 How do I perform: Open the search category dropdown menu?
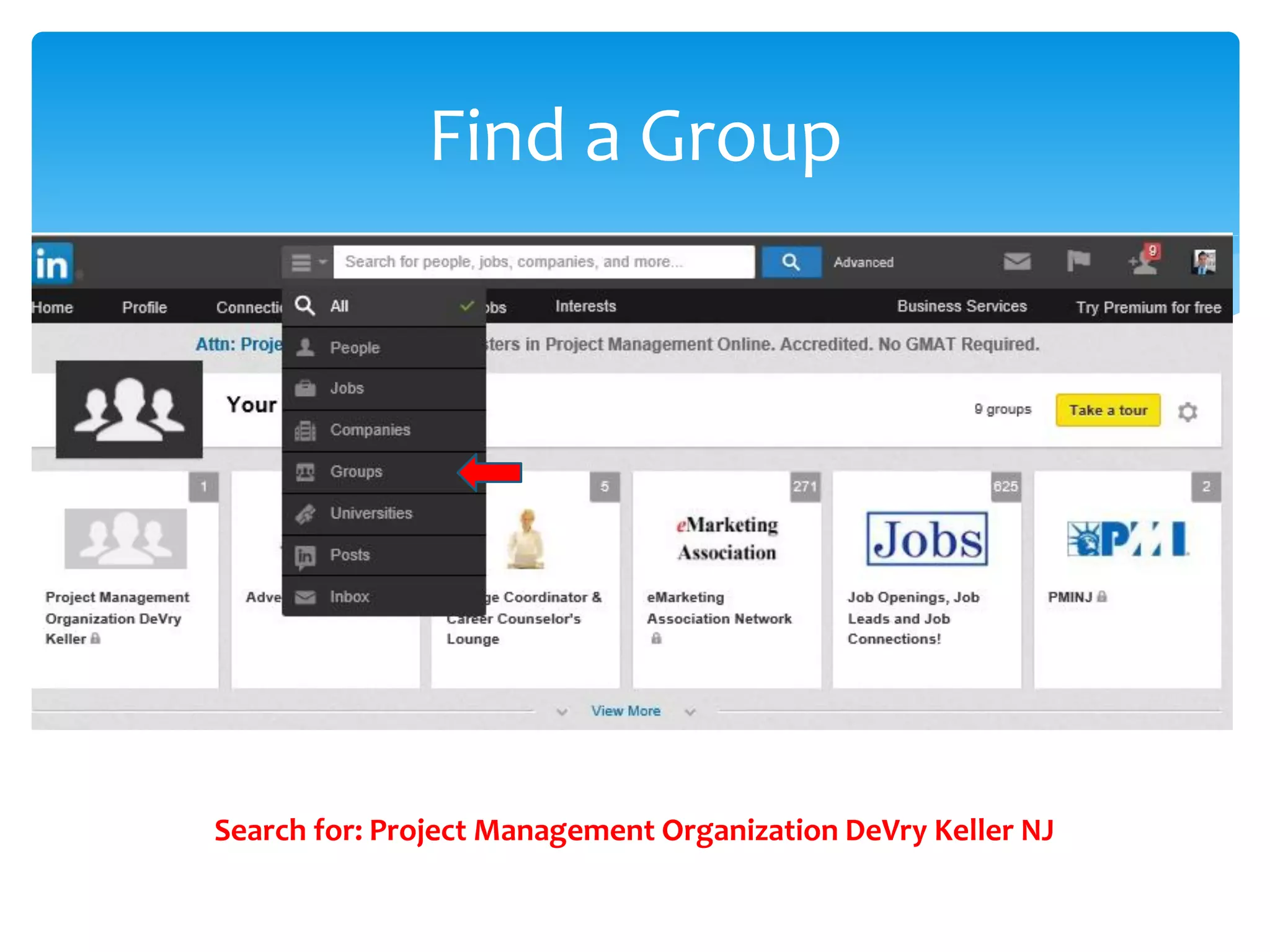[x=308, y=262]
